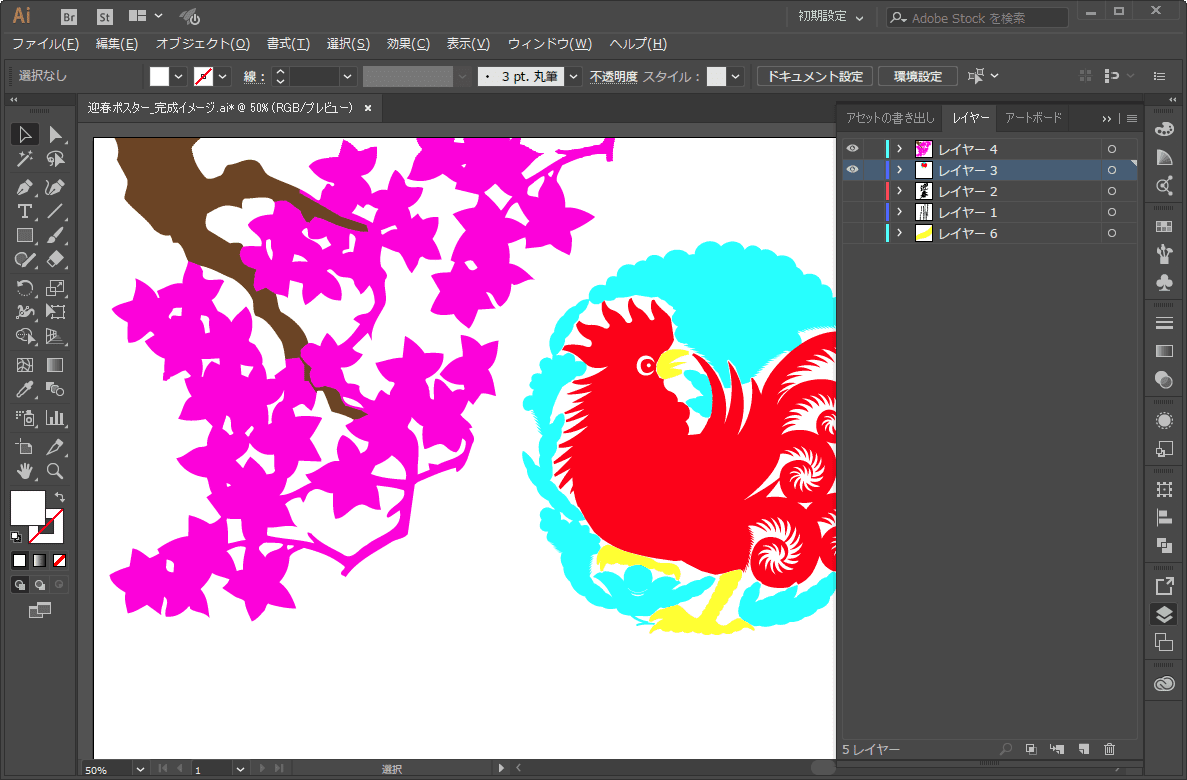Select the Free Transform tool
1187x780 pixels.
[55, 312]
